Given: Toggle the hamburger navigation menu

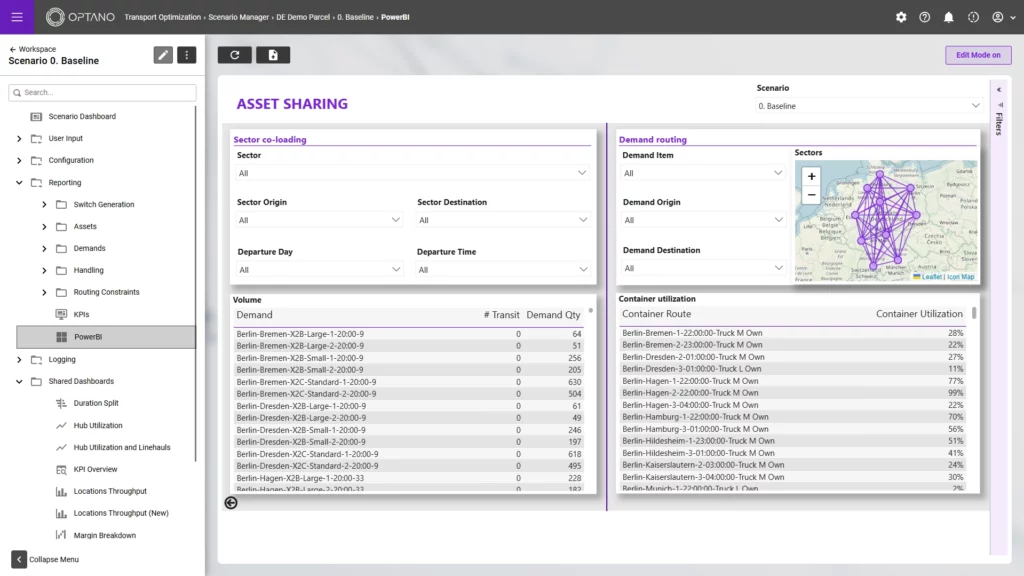Looking at the screenshot, I should (x=16, y=16).
